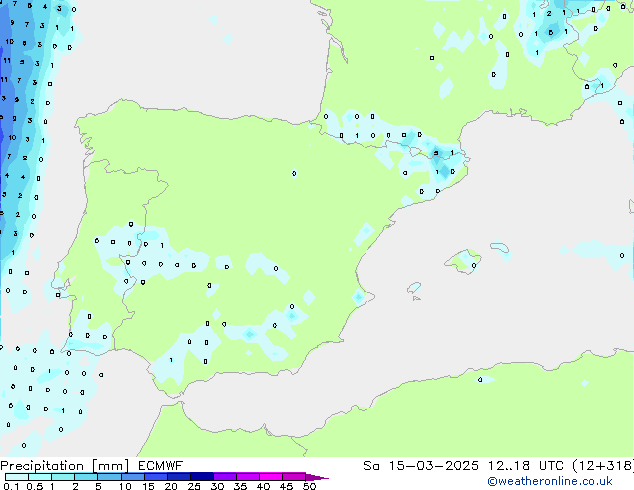Pick the 20–25 mm dark blue legend swatch
This screenshot has width=634, height=490.
179,477
